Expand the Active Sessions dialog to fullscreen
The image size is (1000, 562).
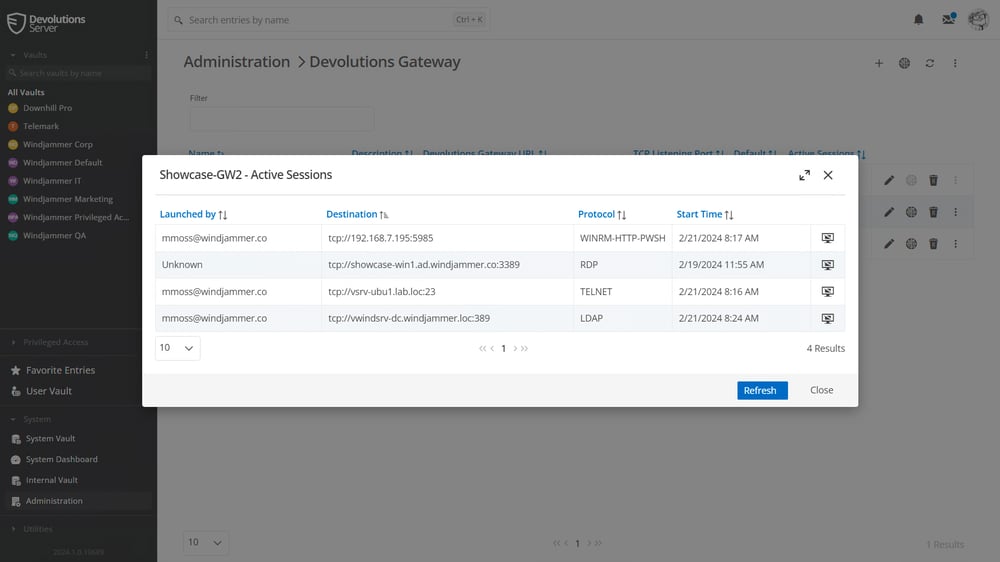pos(804,175)
